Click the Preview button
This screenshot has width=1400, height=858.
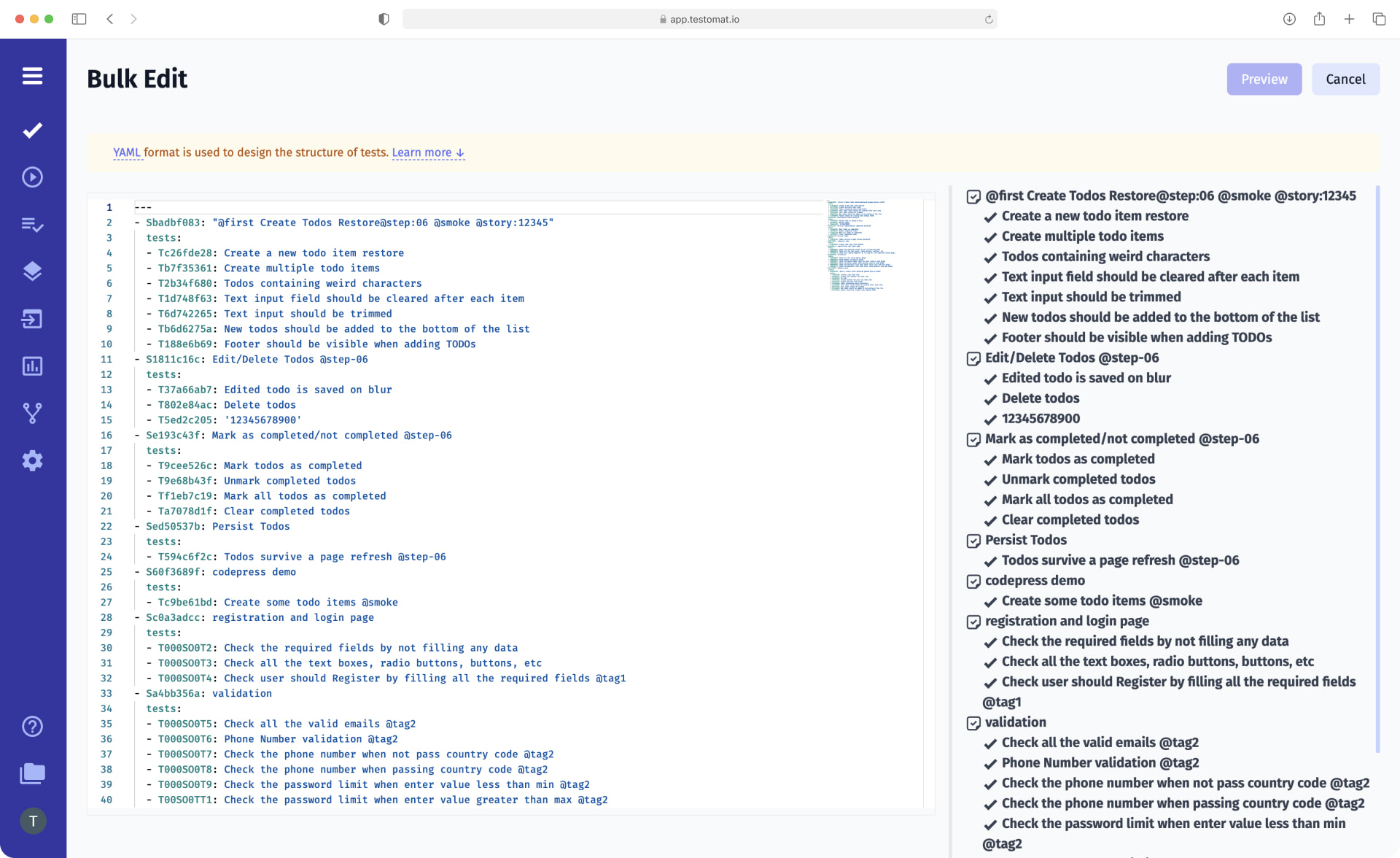point(1264,79)
